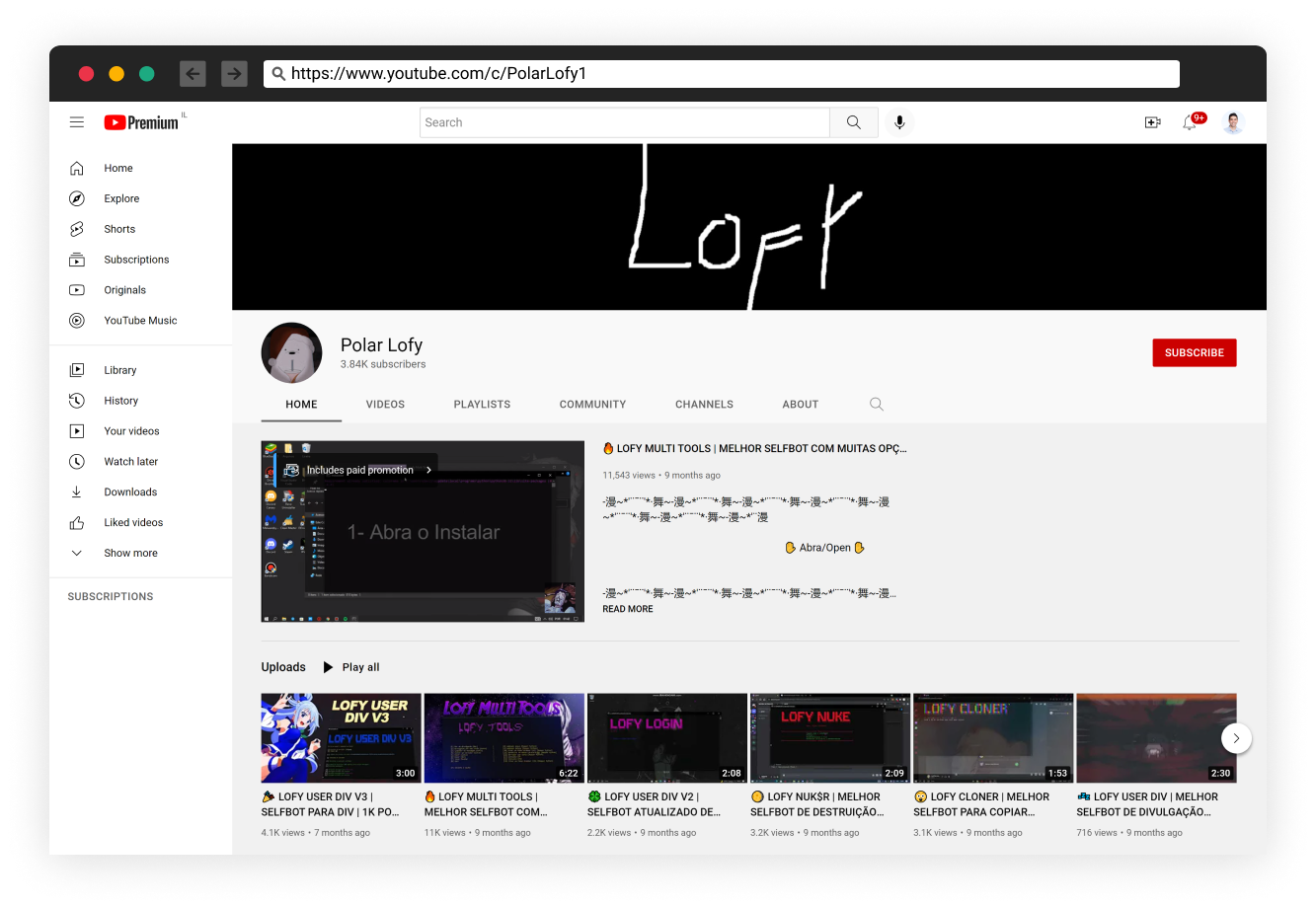This screenshot has width=1316, height=908.
Task: Click the Liked videos thumbs-up icon
Action: (77, 523)
